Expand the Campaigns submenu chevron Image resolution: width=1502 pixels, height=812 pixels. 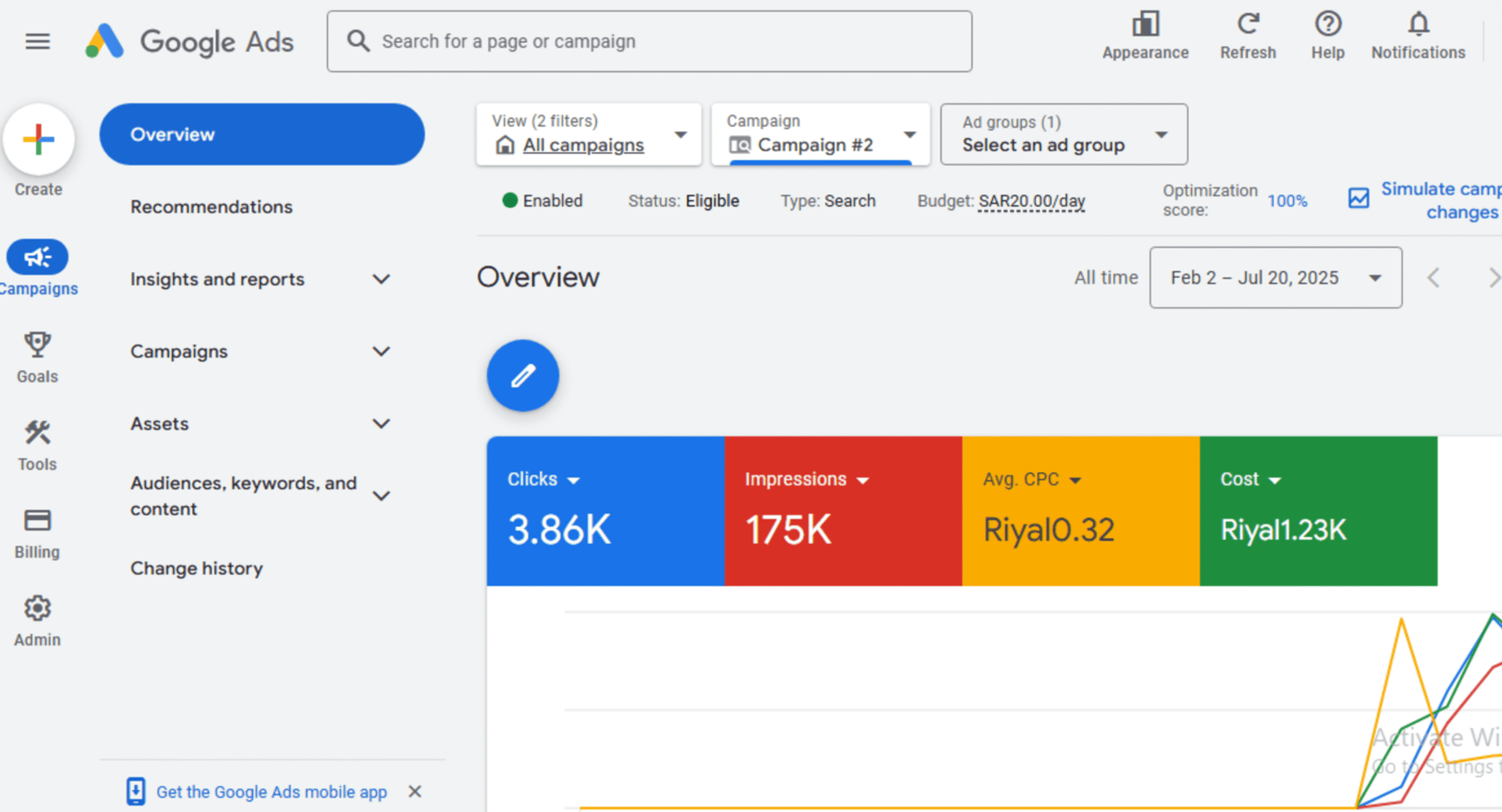[x=381, y=351]
